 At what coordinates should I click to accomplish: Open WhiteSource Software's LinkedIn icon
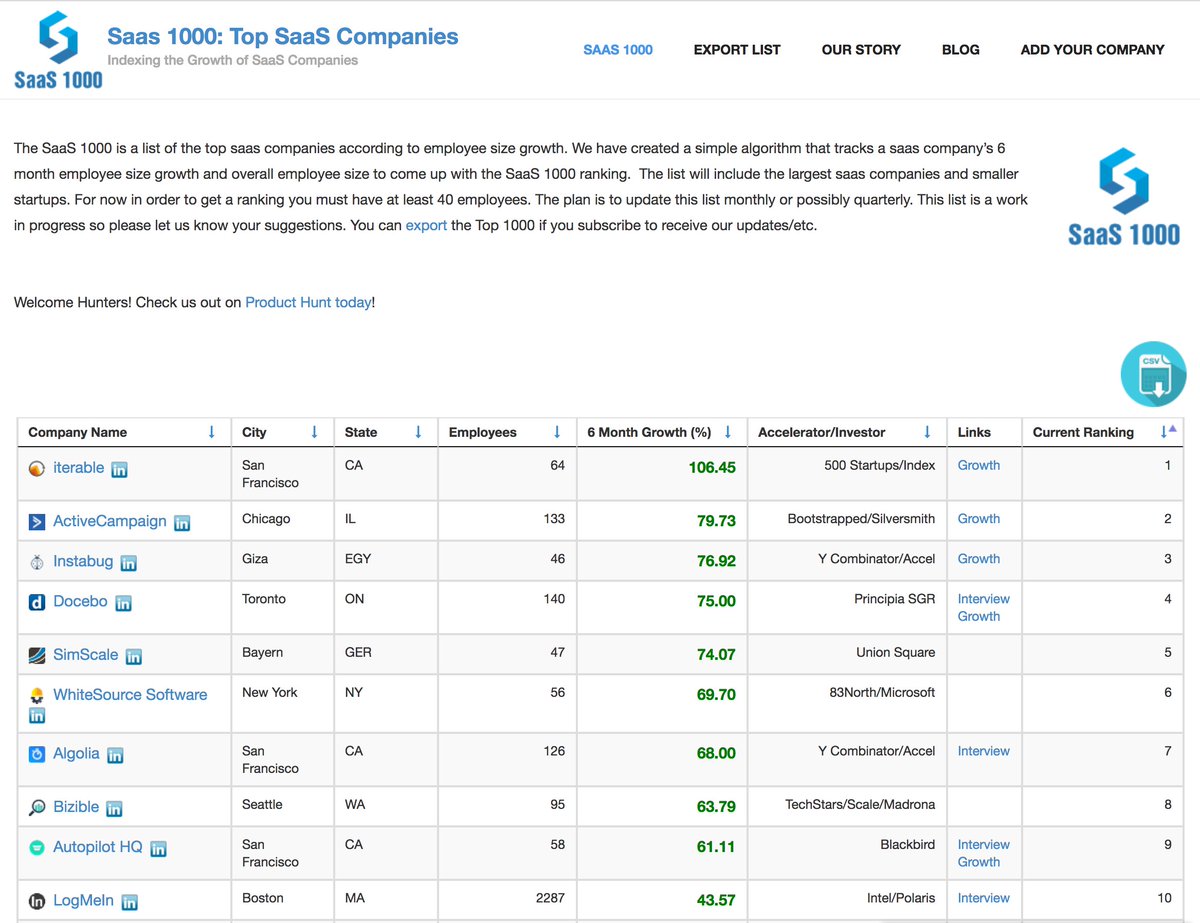click(37, 716)
